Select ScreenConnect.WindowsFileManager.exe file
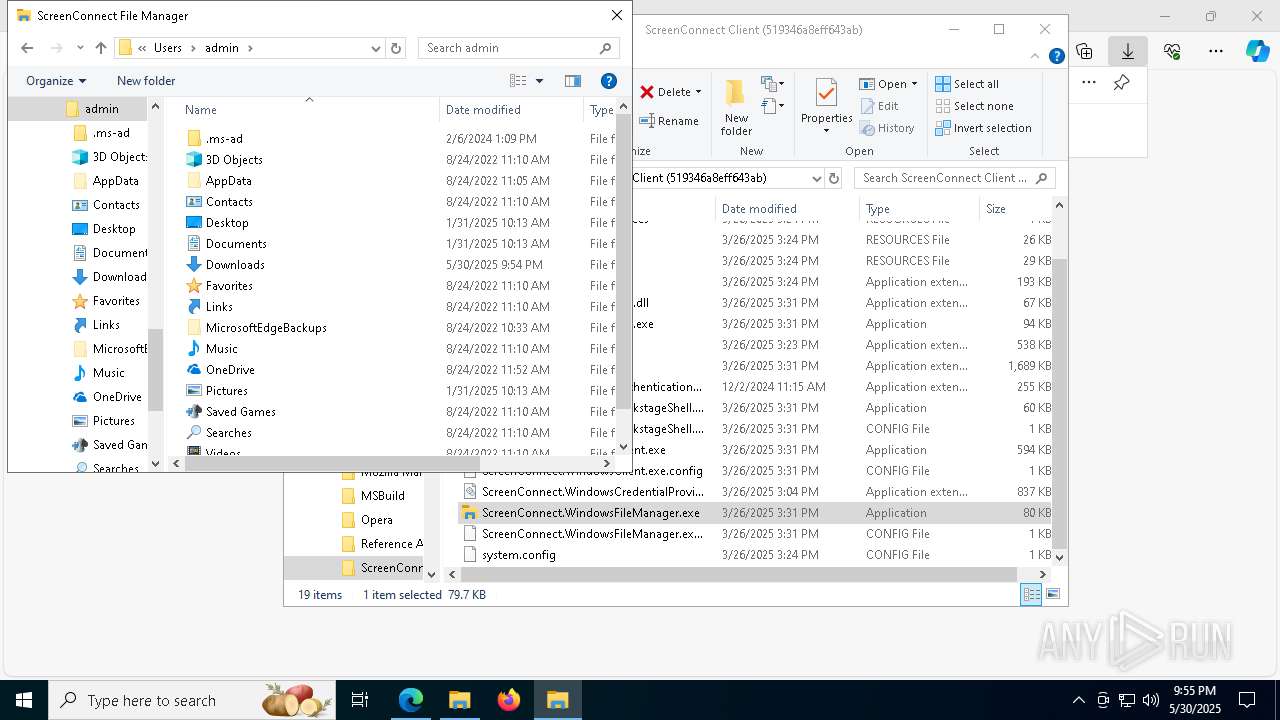 tap(590, 513)
